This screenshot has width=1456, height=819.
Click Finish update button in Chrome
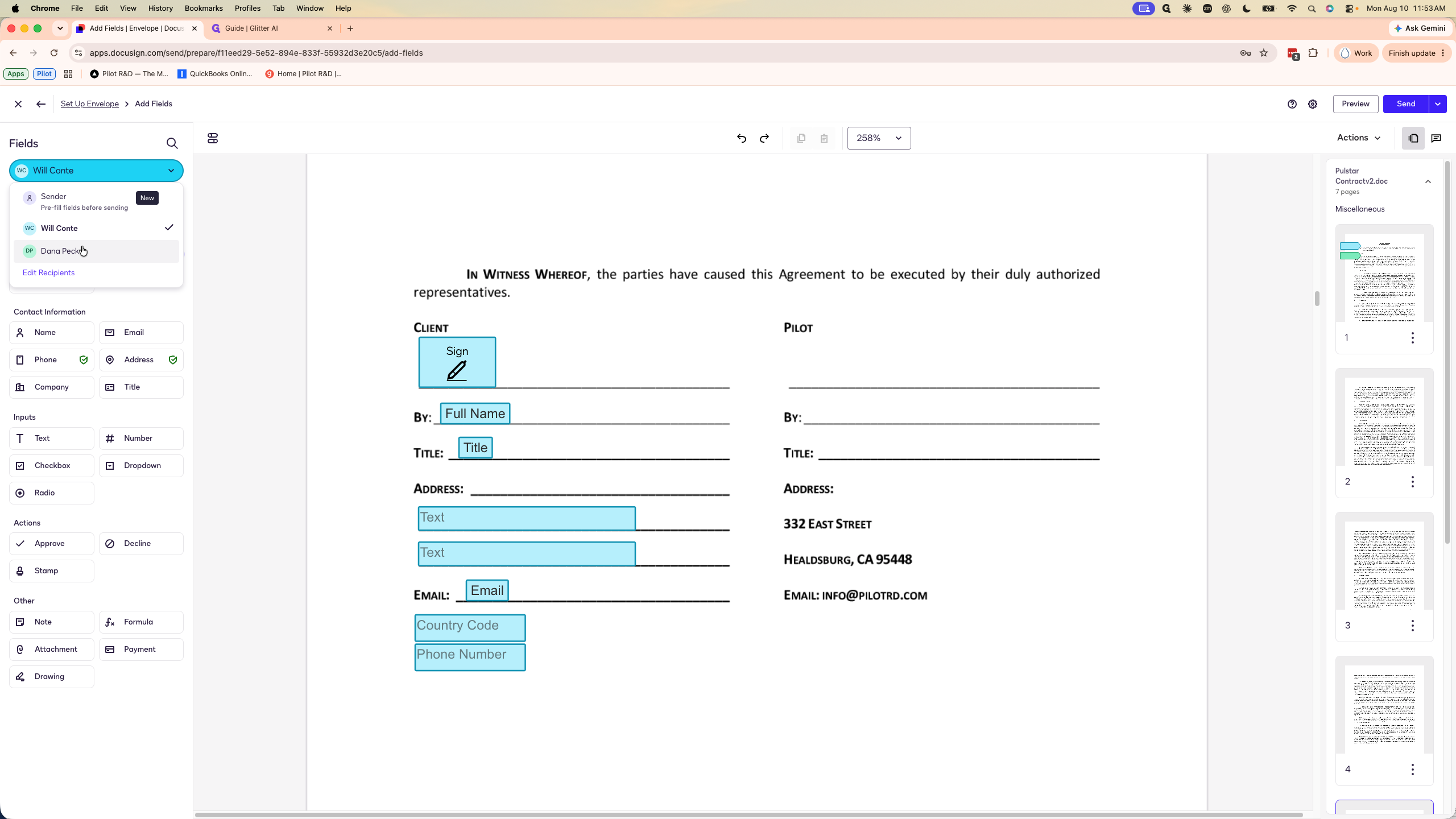(x=1417, y=53)
